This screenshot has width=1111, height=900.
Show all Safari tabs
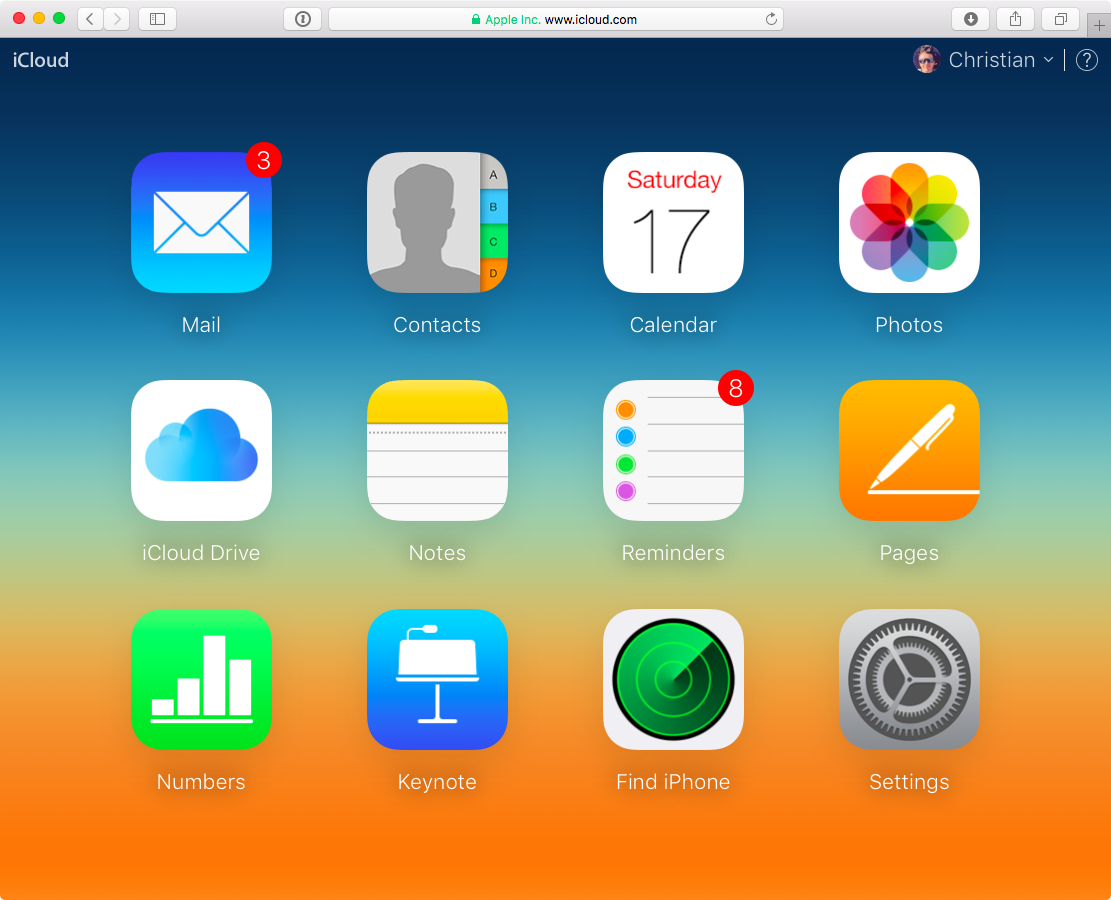[x=1060, y=19]
